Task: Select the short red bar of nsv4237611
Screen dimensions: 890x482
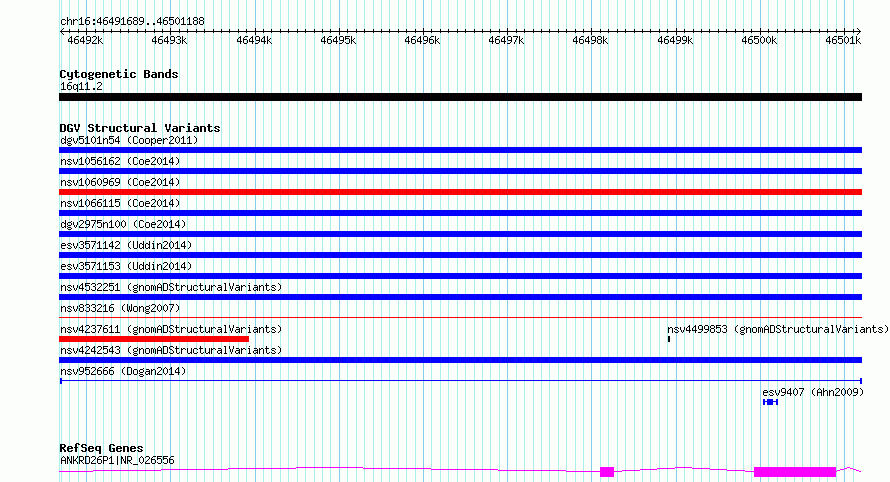Action: point(154,339)
